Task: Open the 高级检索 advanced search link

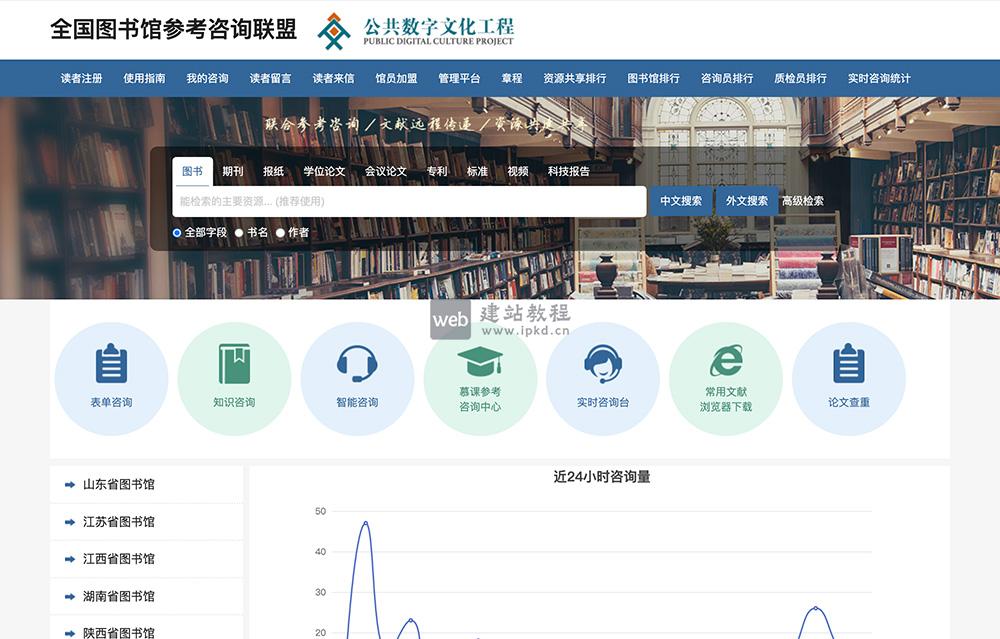Action: 804,200
